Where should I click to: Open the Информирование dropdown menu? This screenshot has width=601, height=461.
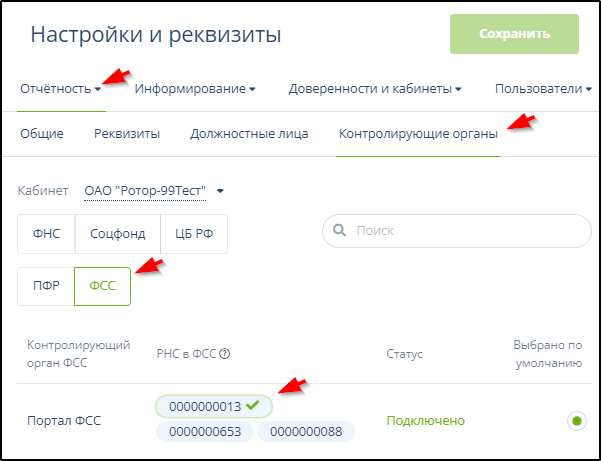(x=195, y=89)
